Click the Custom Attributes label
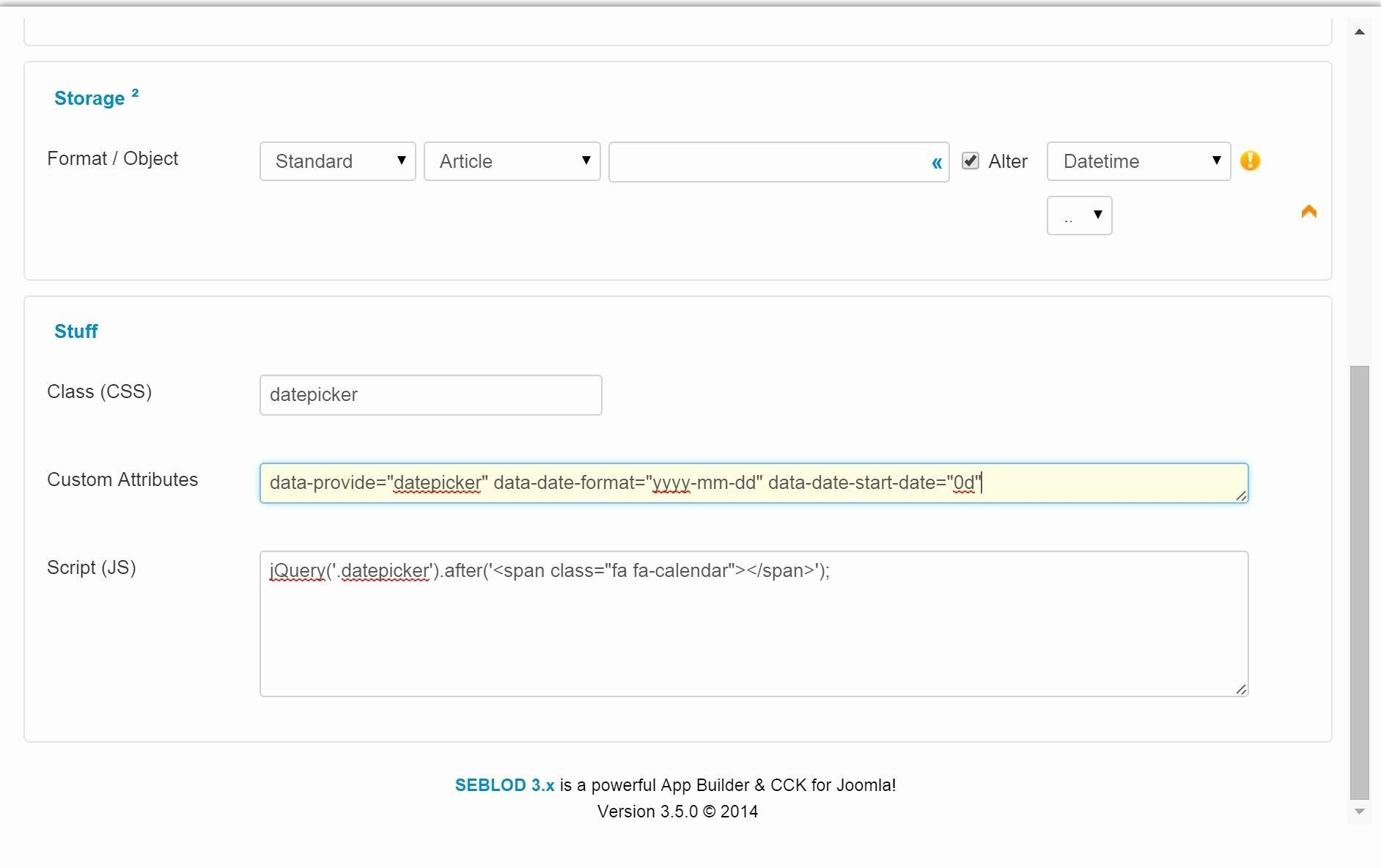Viewport: 1381px width, 868px height. 122,479
